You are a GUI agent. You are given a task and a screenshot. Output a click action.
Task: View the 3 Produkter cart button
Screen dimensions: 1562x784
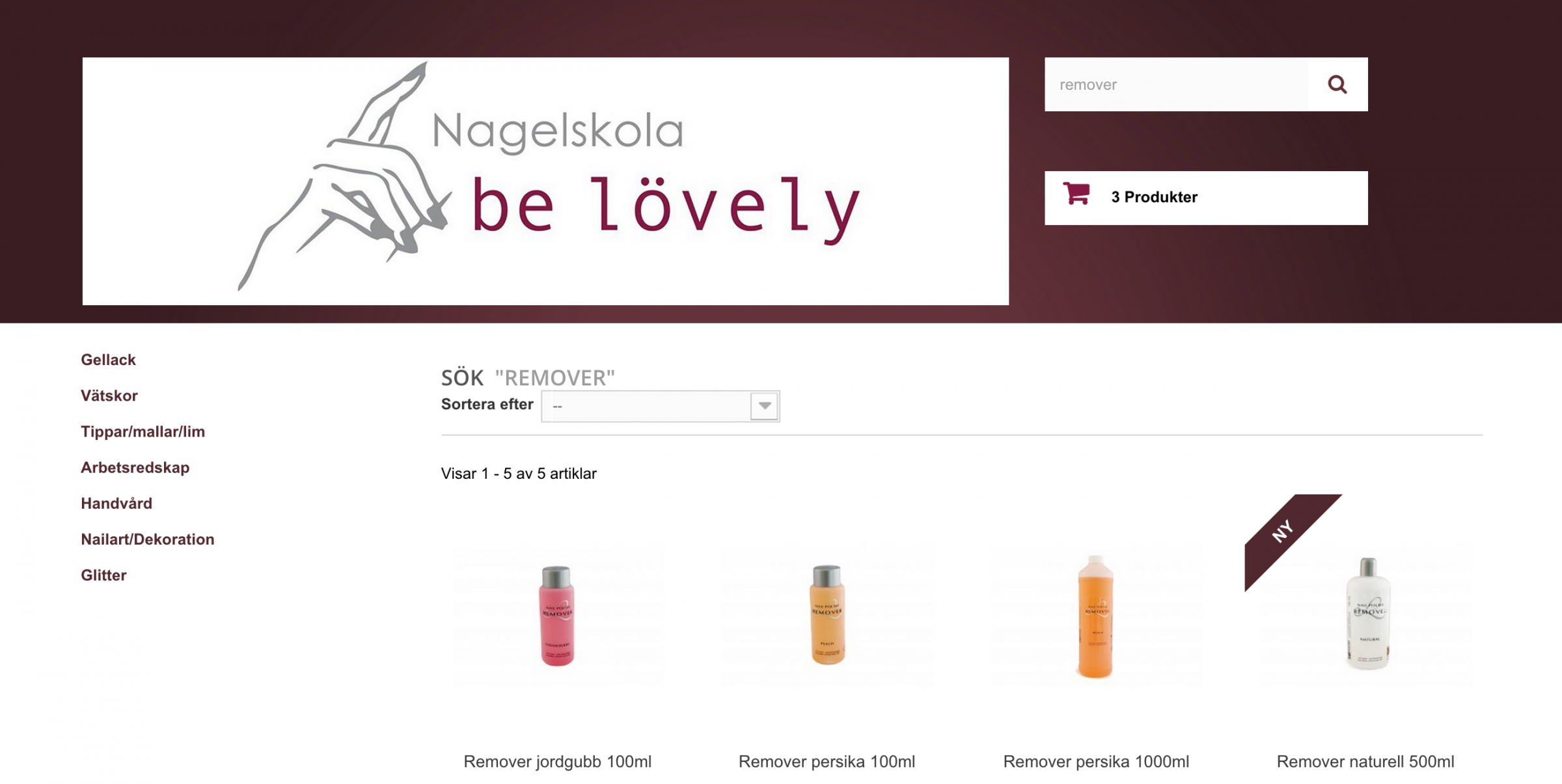1206,198
